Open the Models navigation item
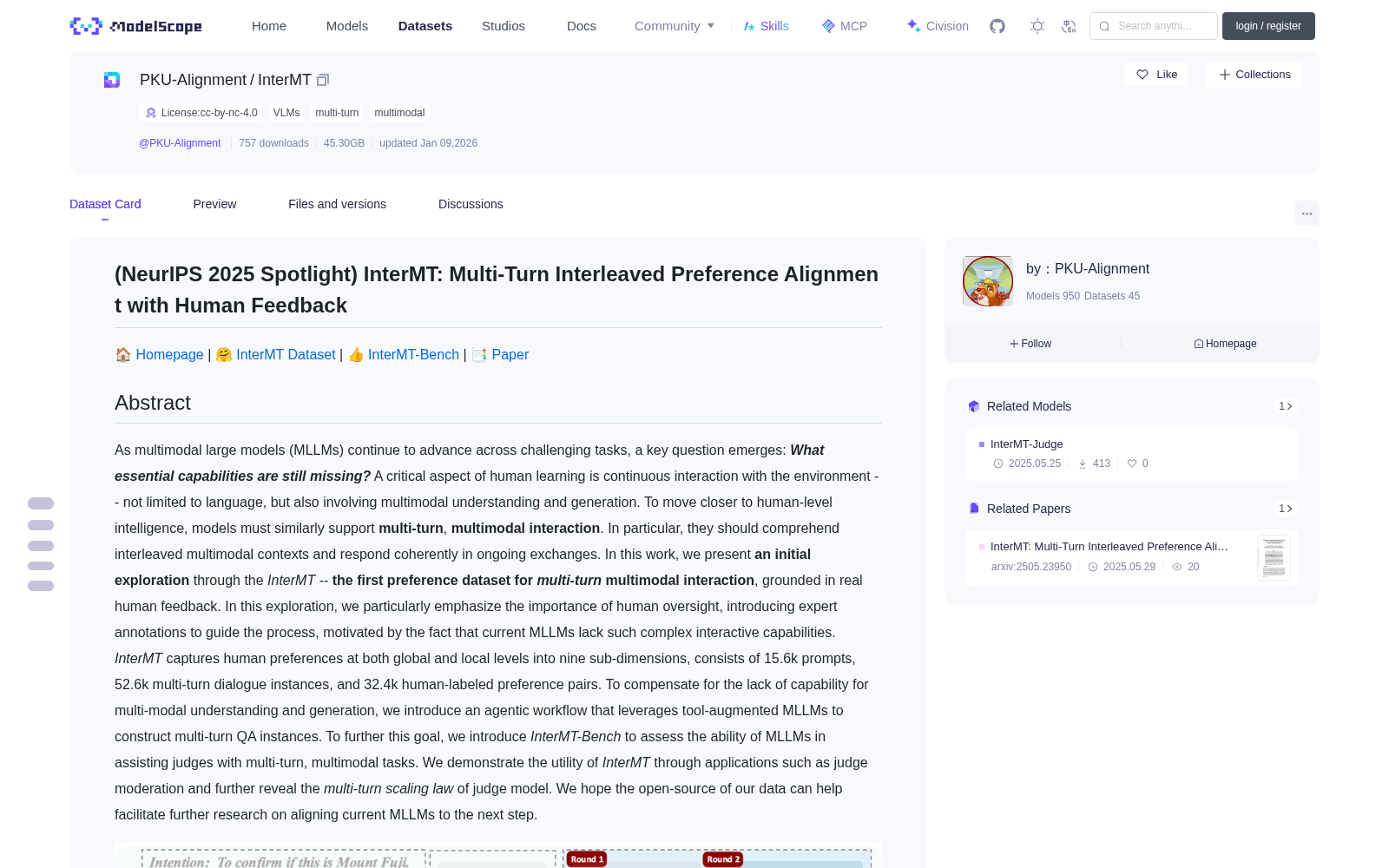 click(347, 26)
